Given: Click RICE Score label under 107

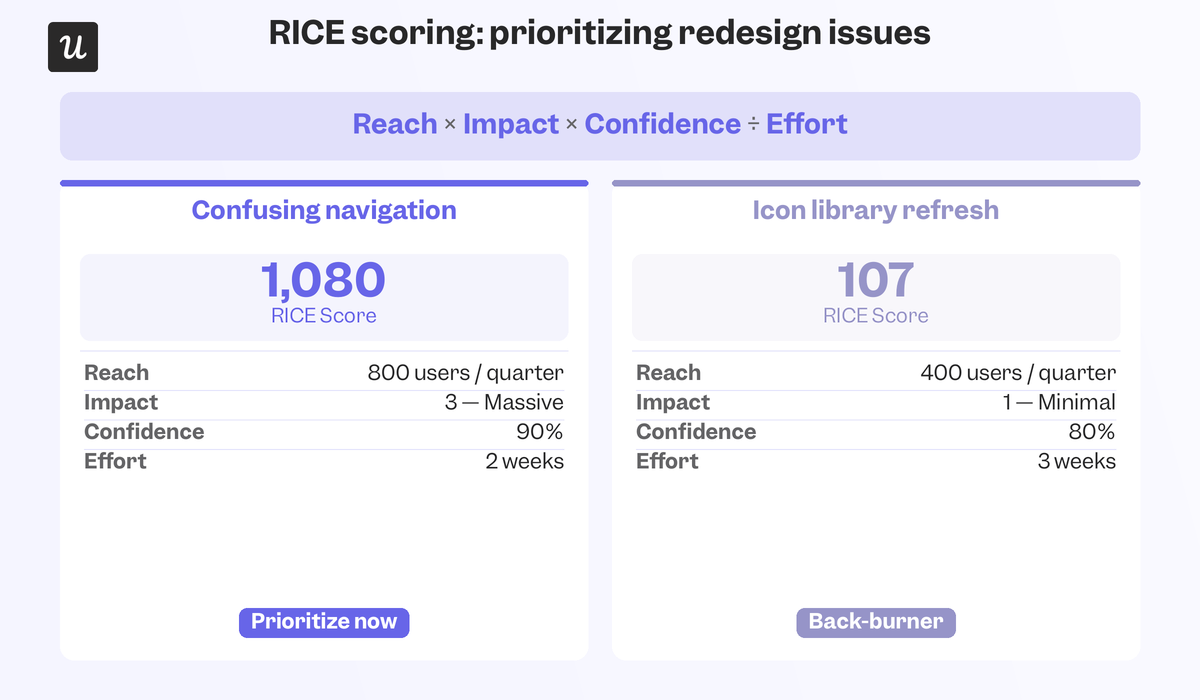Looking at the screenshot, I should (x=876, y=316).
